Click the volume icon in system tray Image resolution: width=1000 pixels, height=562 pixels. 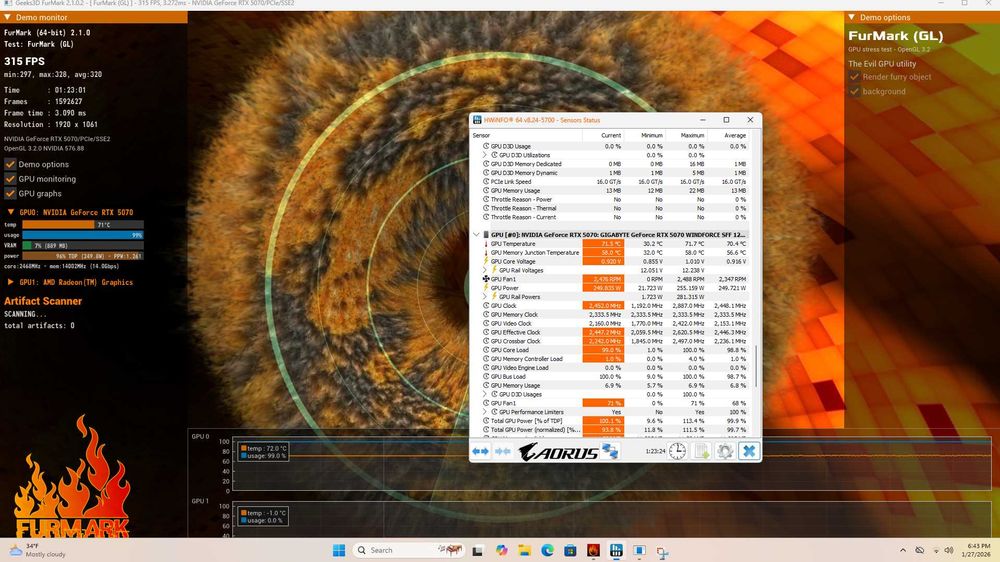(949, 550)
